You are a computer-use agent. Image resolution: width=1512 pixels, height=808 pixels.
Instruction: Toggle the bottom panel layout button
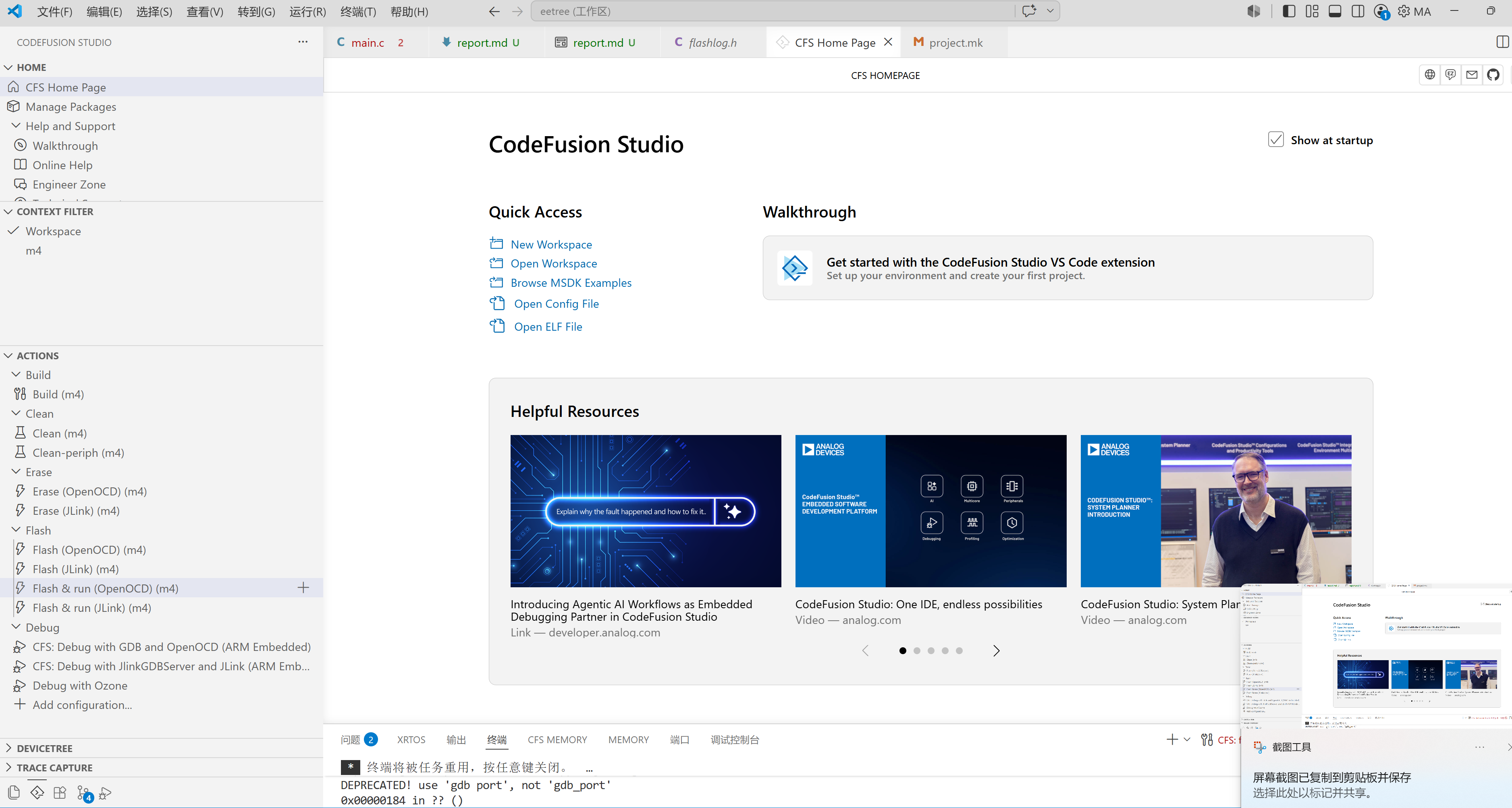point(1335,11)
